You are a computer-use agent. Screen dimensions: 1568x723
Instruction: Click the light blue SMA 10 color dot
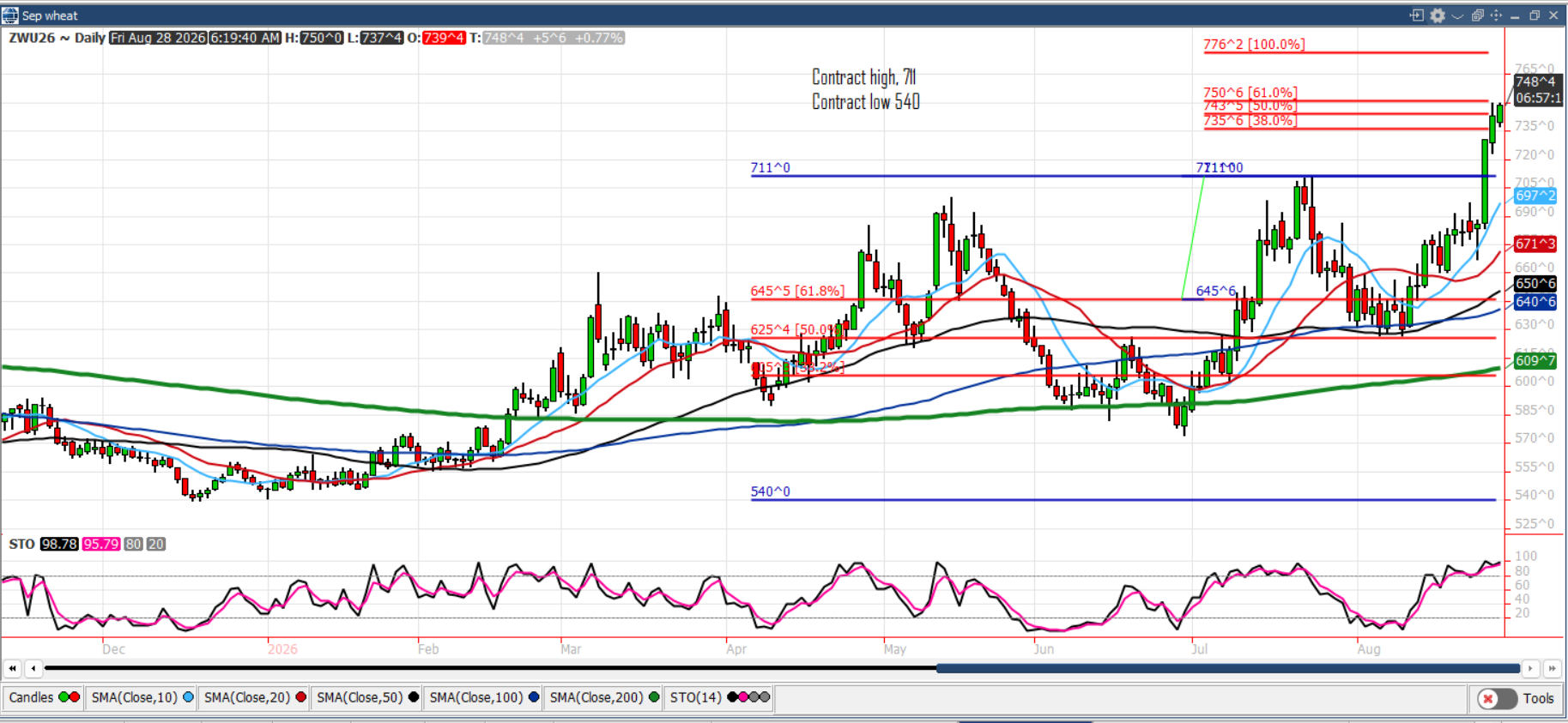[188, 697]
